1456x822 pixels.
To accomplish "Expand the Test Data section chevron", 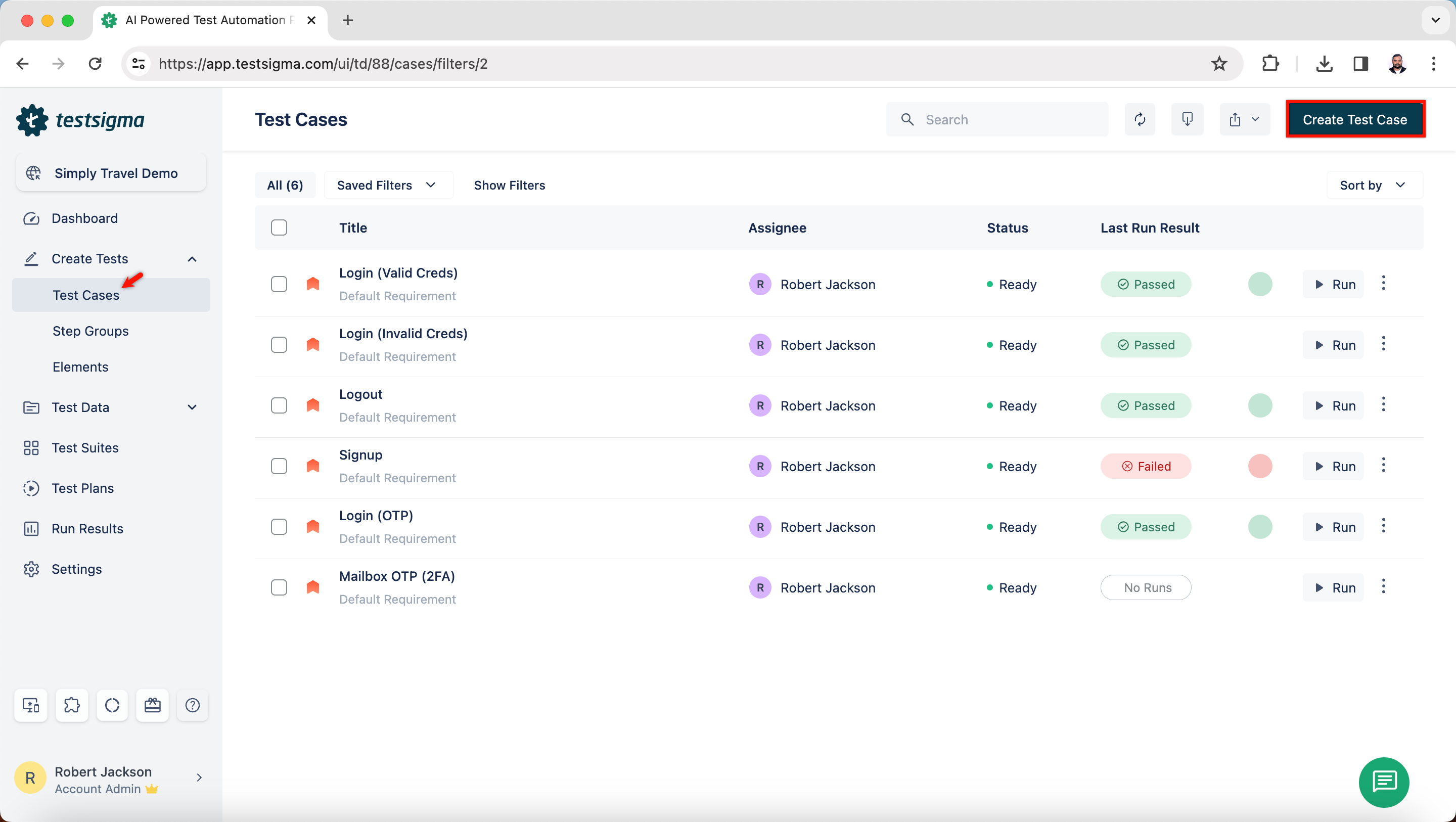I will pyautogui.click(x=192, y=407).
